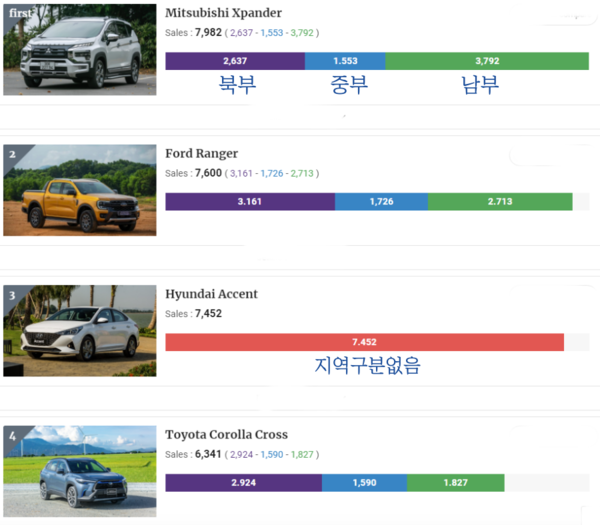
Task: Open the Toyota Corolla Cross thumbnail
Action: pyautogui.click(x=80, y=471)
